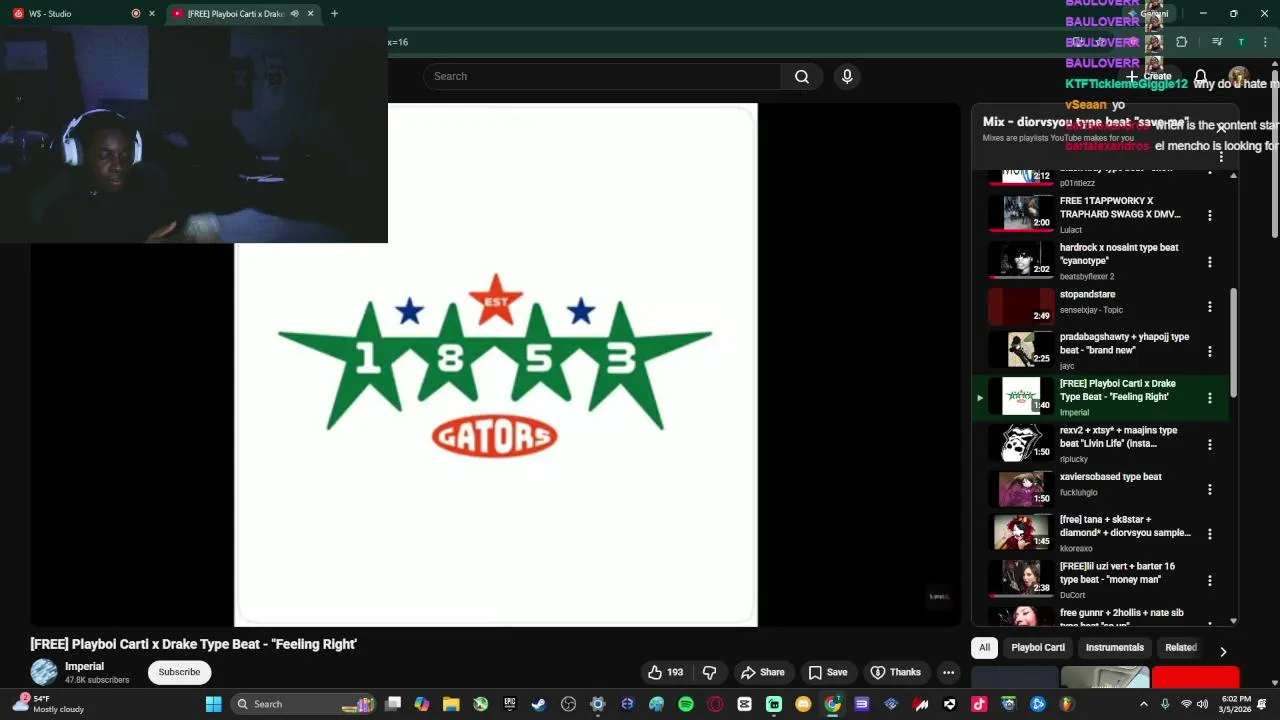Screen dimensions: 1280x720
Task: Open options for FREE 1TAPPWORKY row
Action: (1209, 215)
